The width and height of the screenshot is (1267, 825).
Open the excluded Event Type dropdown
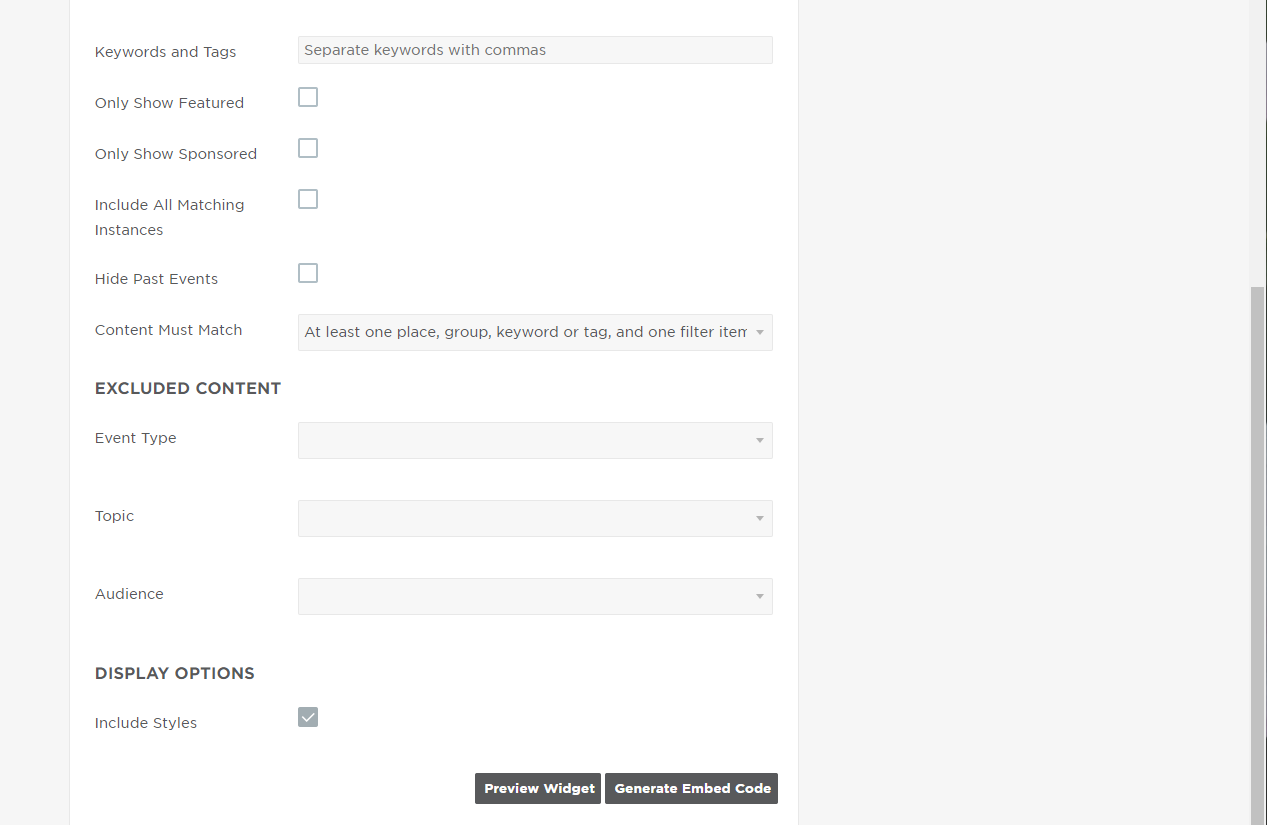coord(535,440)
